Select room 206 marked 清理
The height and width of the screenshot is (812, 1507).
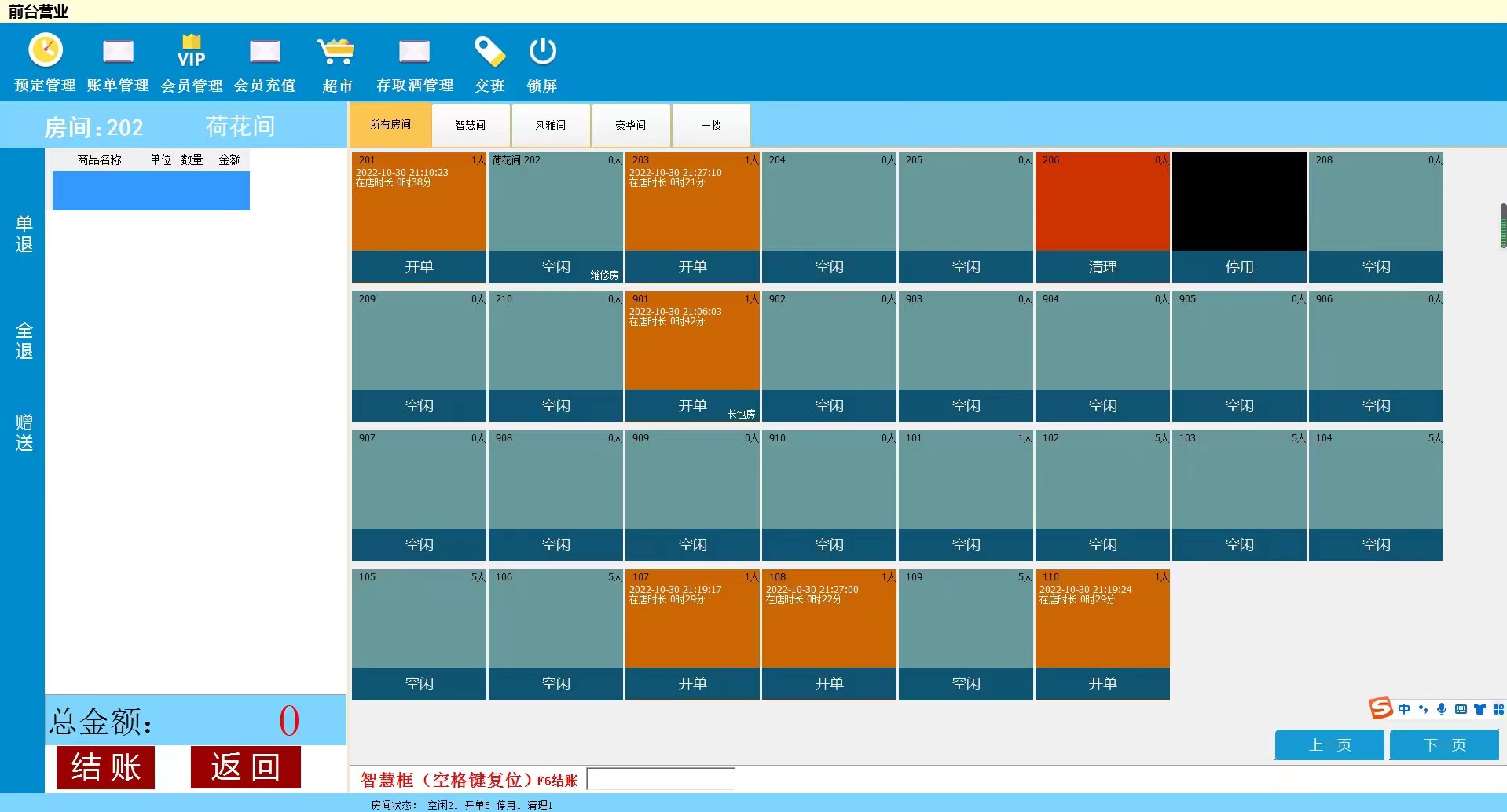(x=1102, y=217)
